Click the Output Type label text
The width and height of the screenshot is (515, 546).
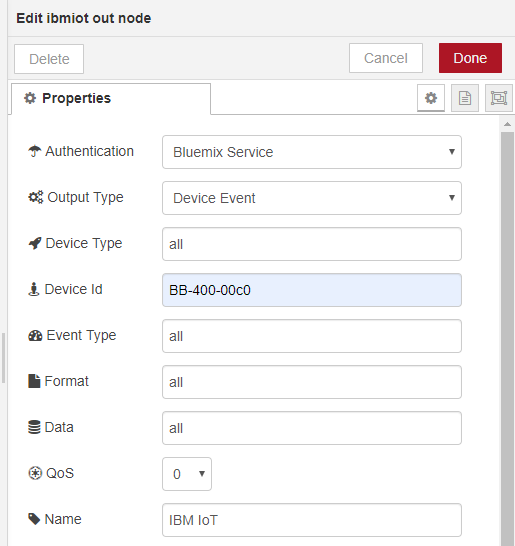click(x=85, y=197)
